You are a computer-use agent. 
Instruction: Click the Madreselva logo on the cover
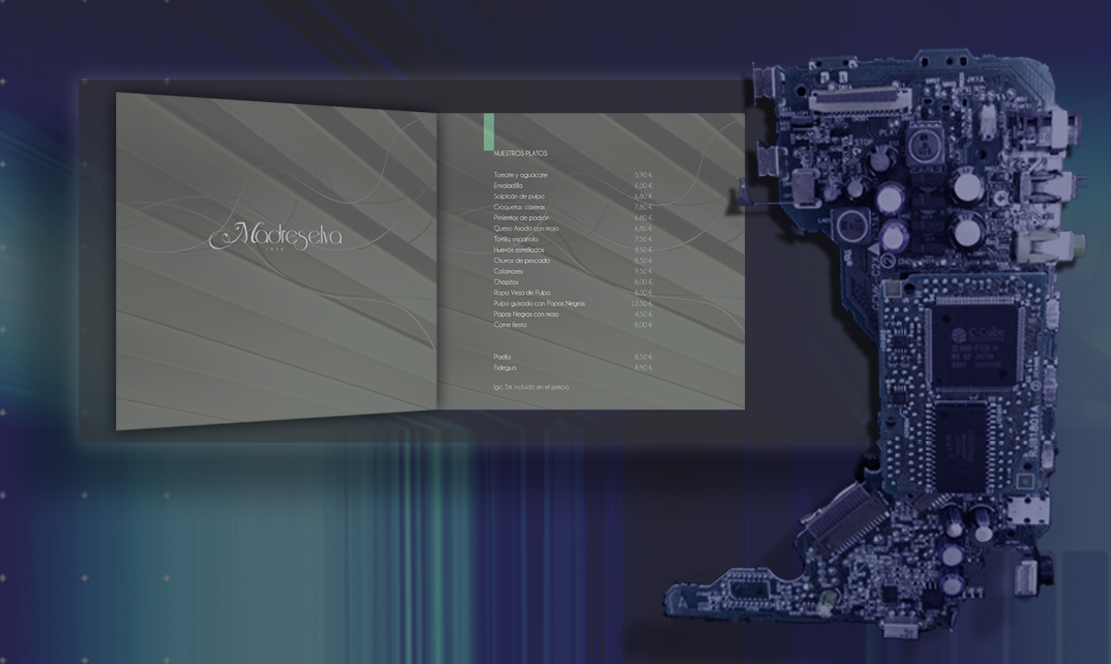[x=275, y=236]
